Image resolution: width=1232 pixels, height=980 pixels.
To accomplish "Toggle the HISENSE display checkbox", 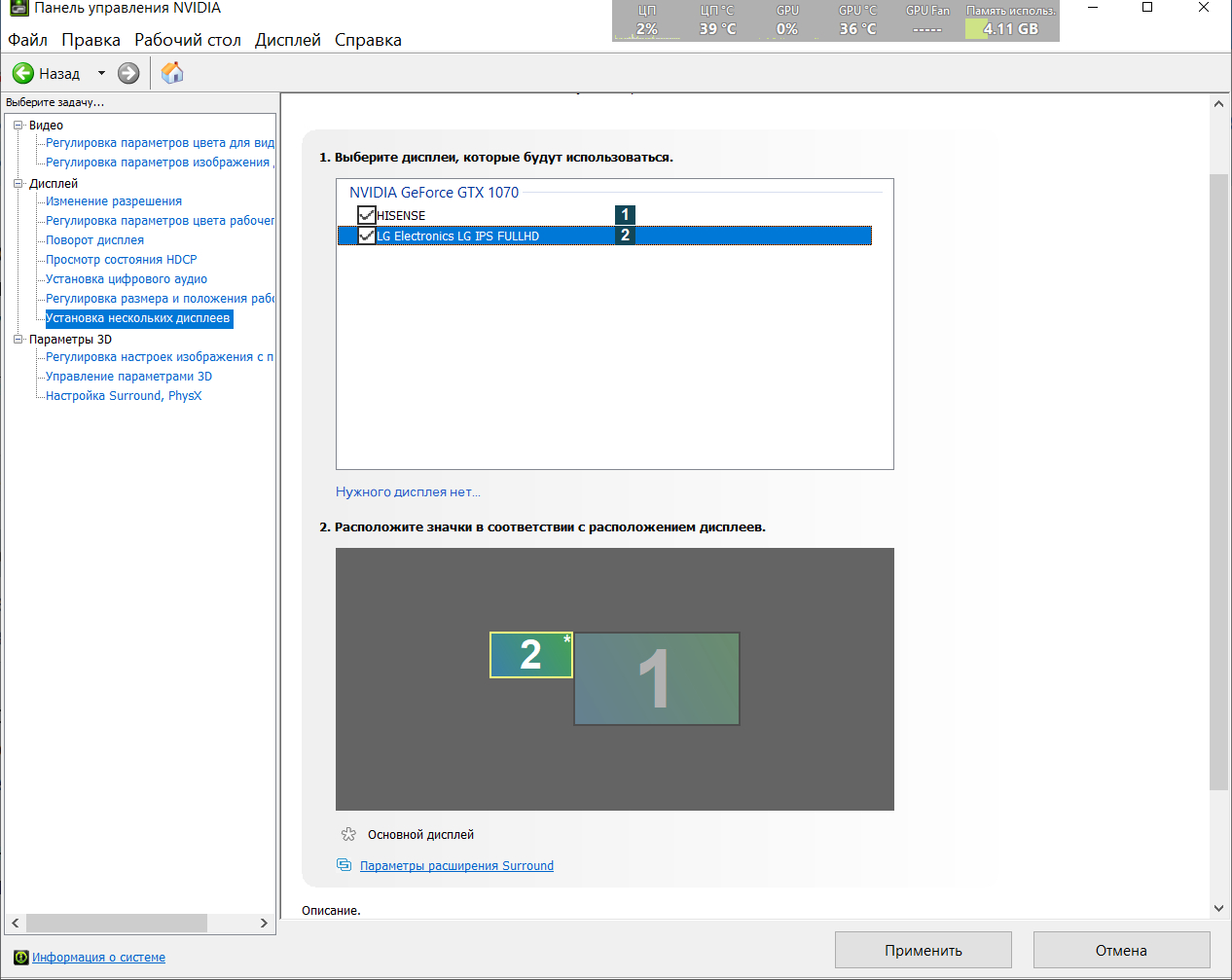I will (367, 215).
